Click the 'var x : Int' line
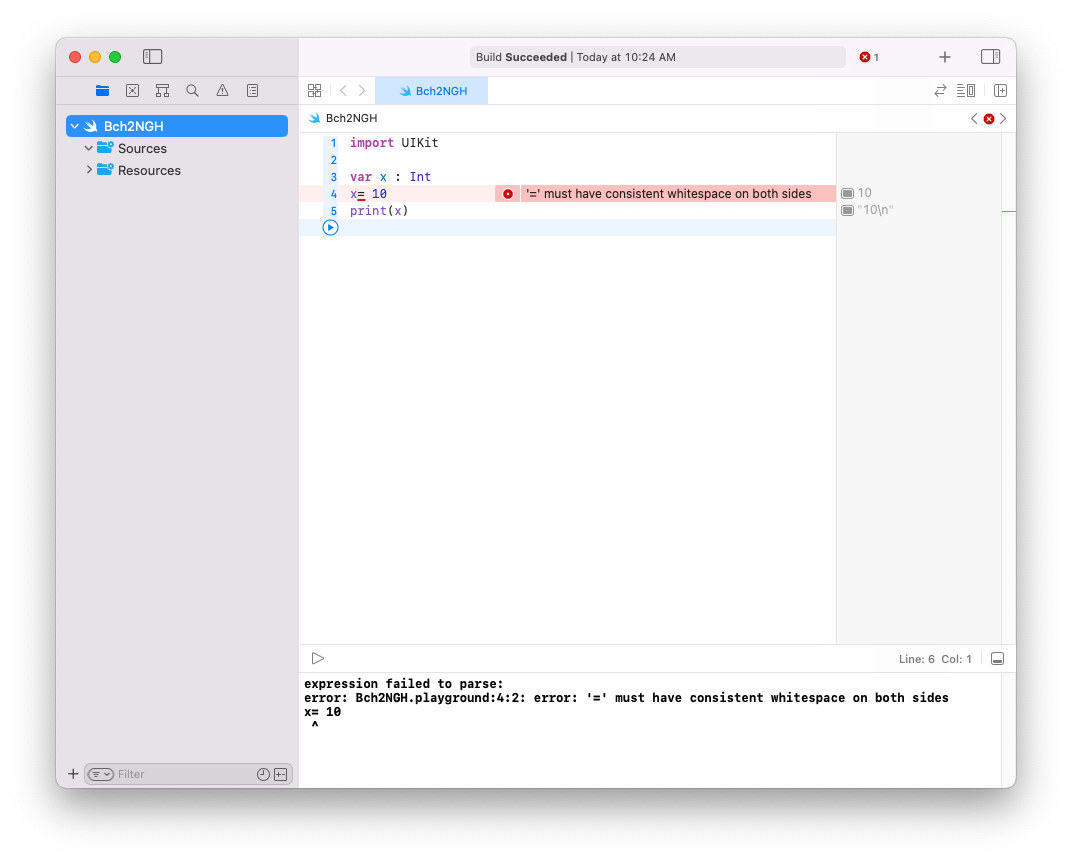 (390, 177)
